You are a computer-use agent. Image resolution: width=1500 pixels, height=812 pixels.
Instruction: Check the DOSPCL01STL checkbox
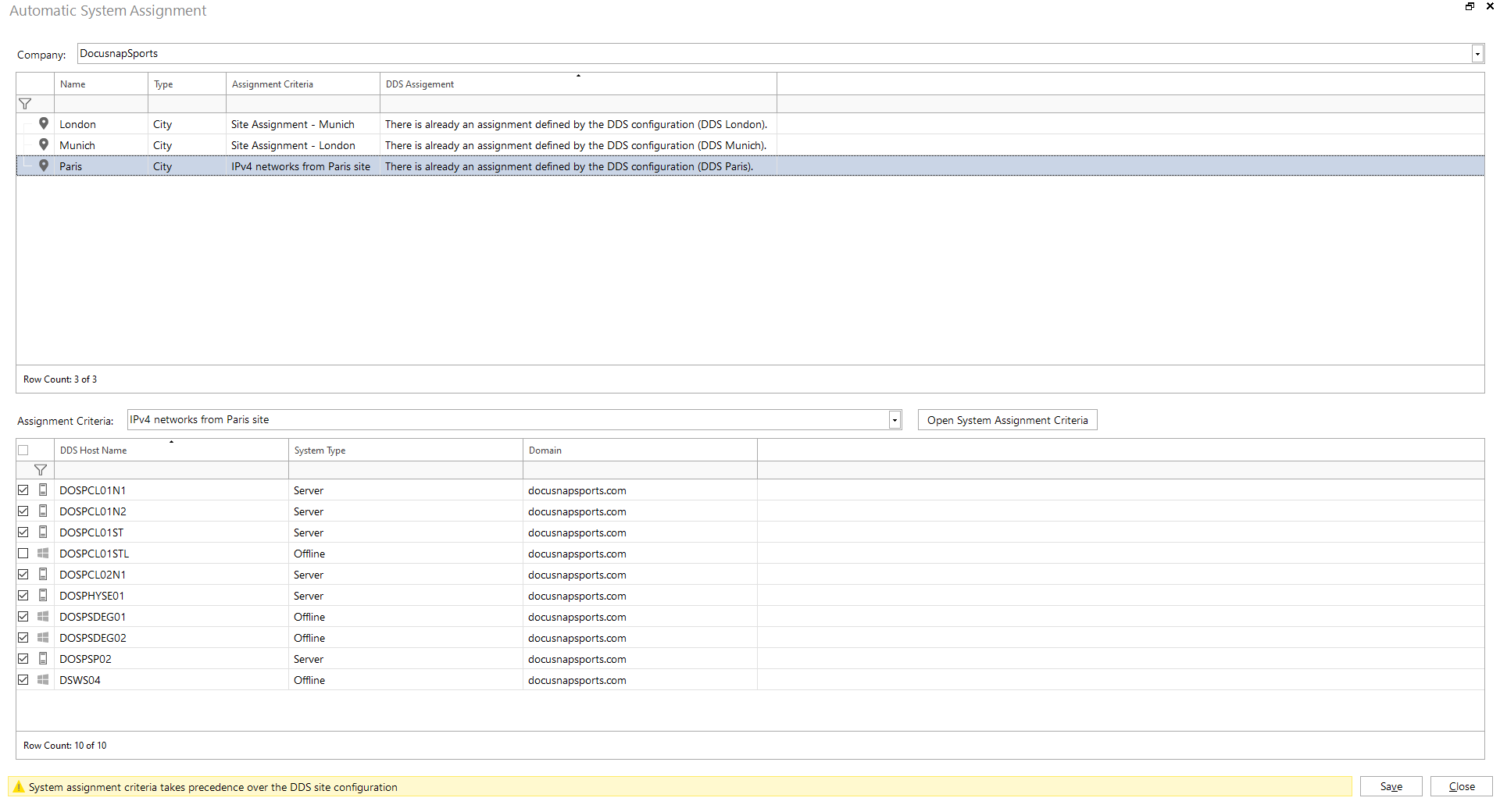click(23, 554)
